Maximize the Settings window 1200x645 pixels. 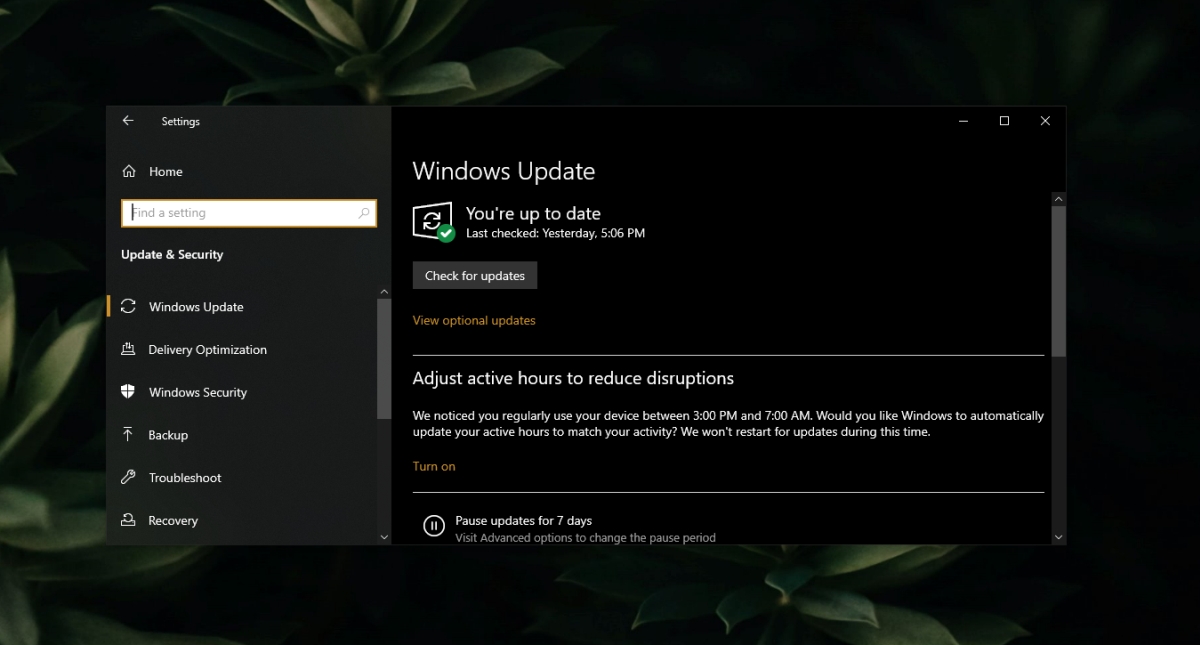[1004, 121]
